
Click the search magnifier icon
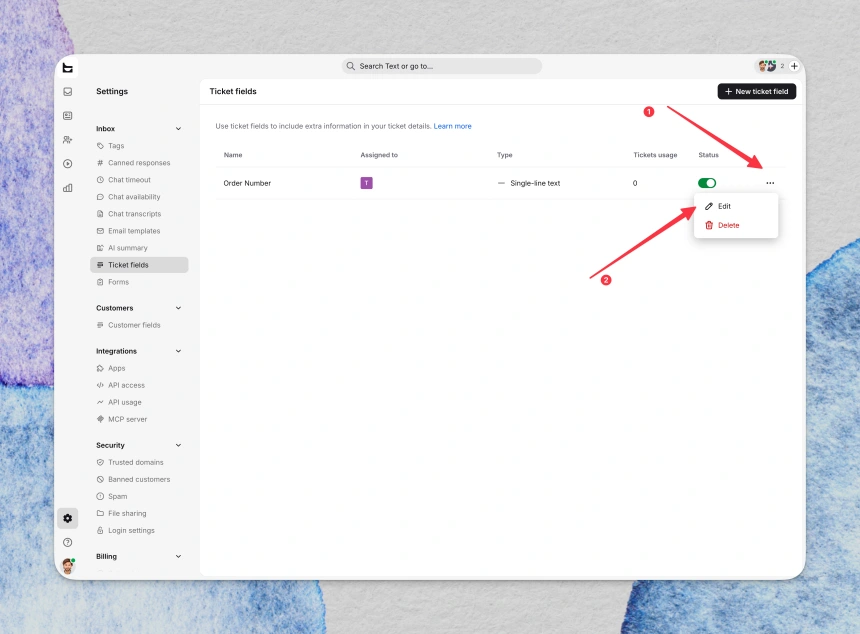(350, 66)
